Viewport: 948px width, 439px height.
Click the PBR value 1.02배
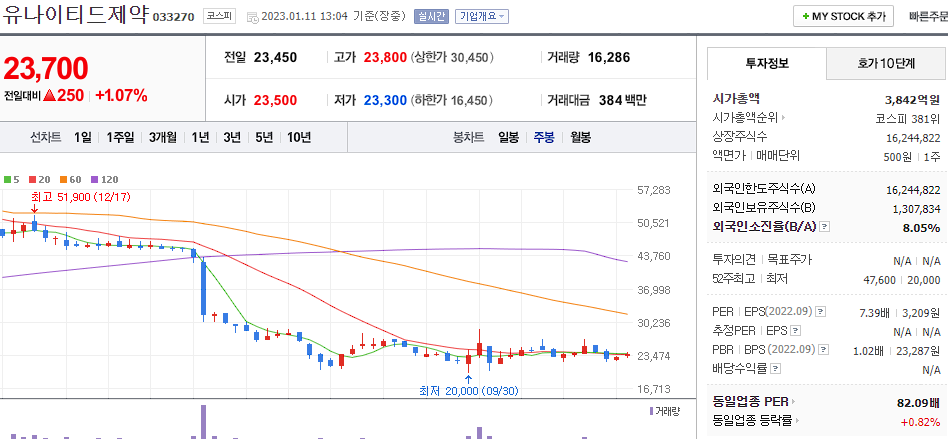pyautogui.click(x=869, y=350)
